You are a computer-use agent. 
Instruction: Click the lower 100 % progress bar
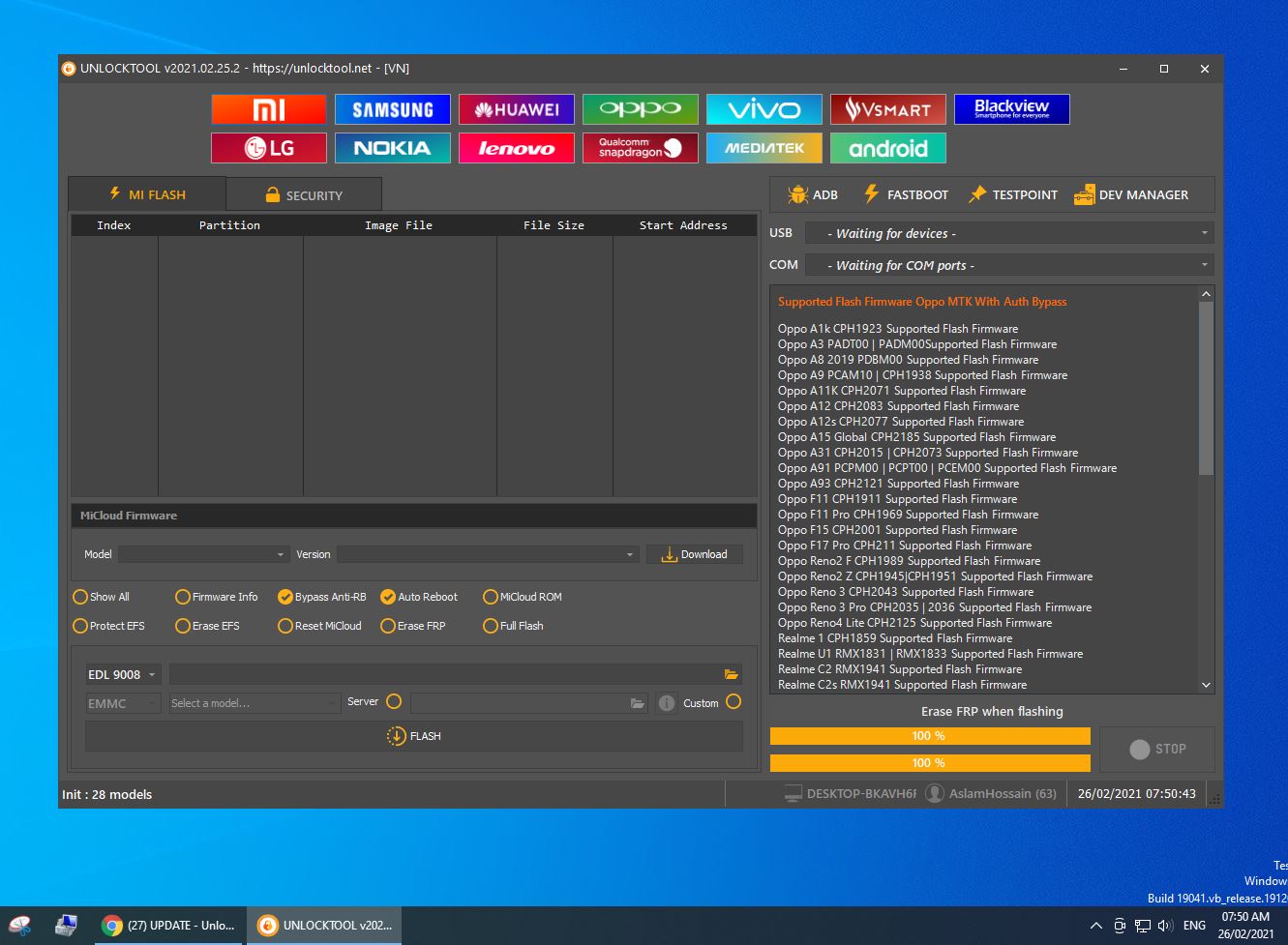click(x=930, y=763)
